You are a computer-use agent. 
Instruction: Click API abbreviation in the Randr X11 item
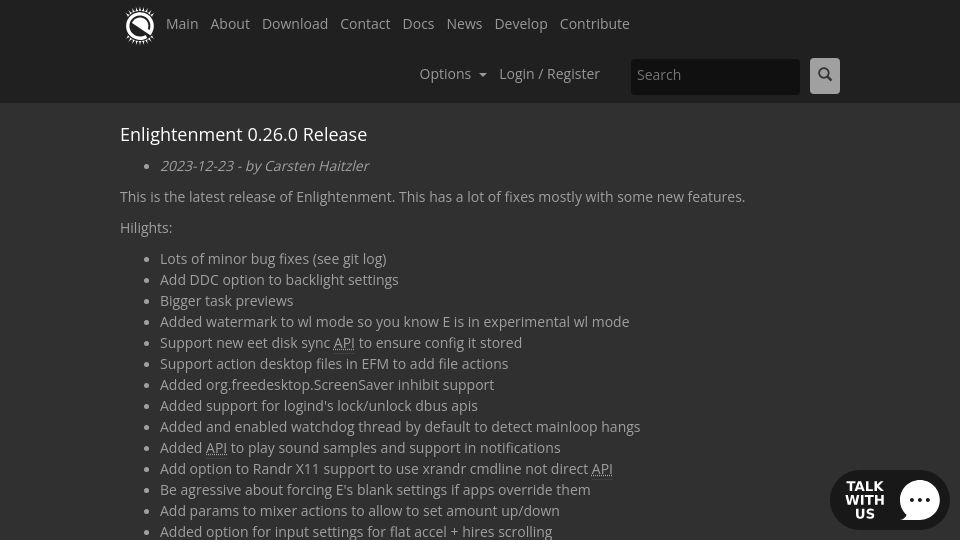point(602,469)
